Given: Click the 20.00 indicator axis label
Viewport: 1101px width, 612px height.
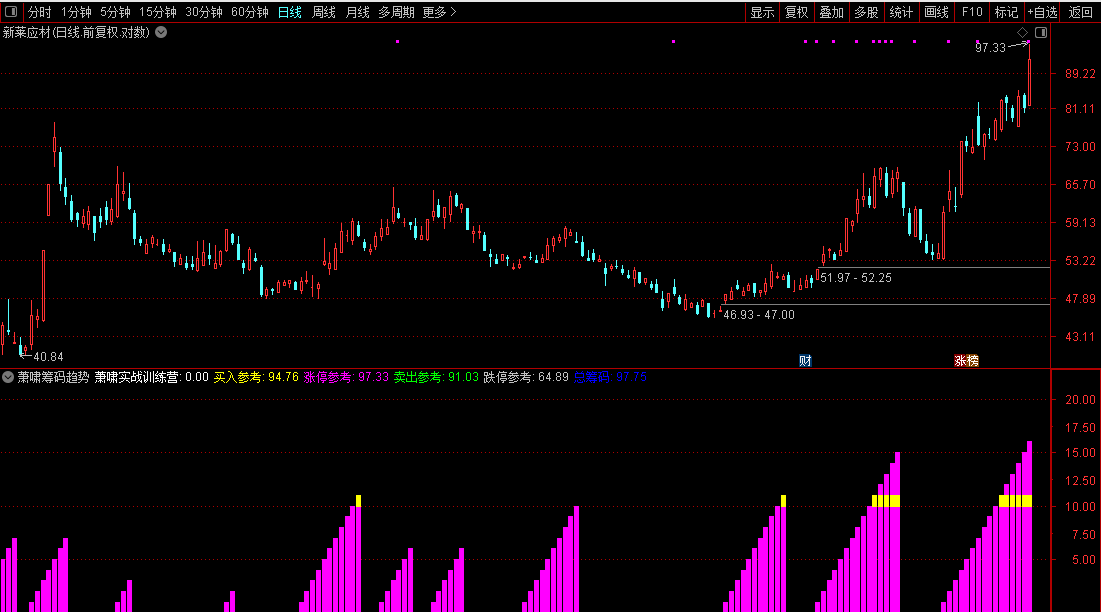Looking at the screenshot, I should coord(1080,399).
